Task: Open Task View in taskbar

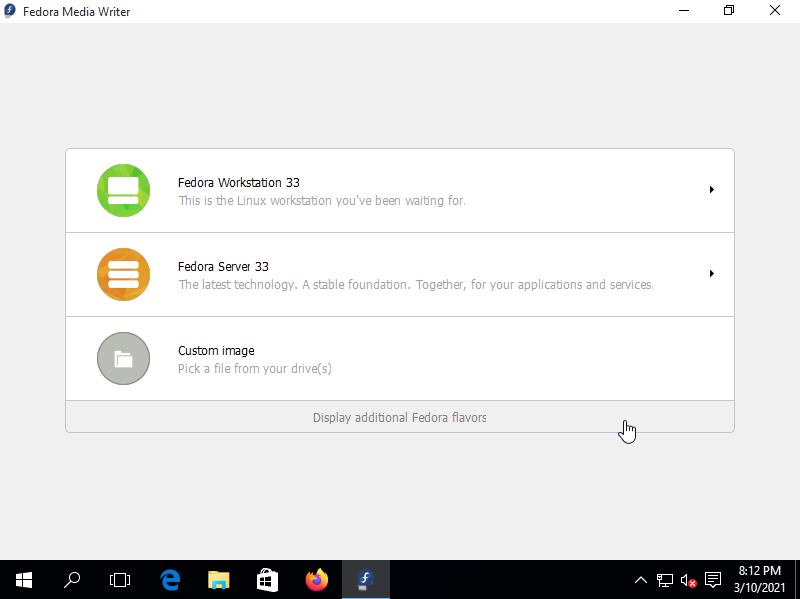Action: click(x=120, y=580)
